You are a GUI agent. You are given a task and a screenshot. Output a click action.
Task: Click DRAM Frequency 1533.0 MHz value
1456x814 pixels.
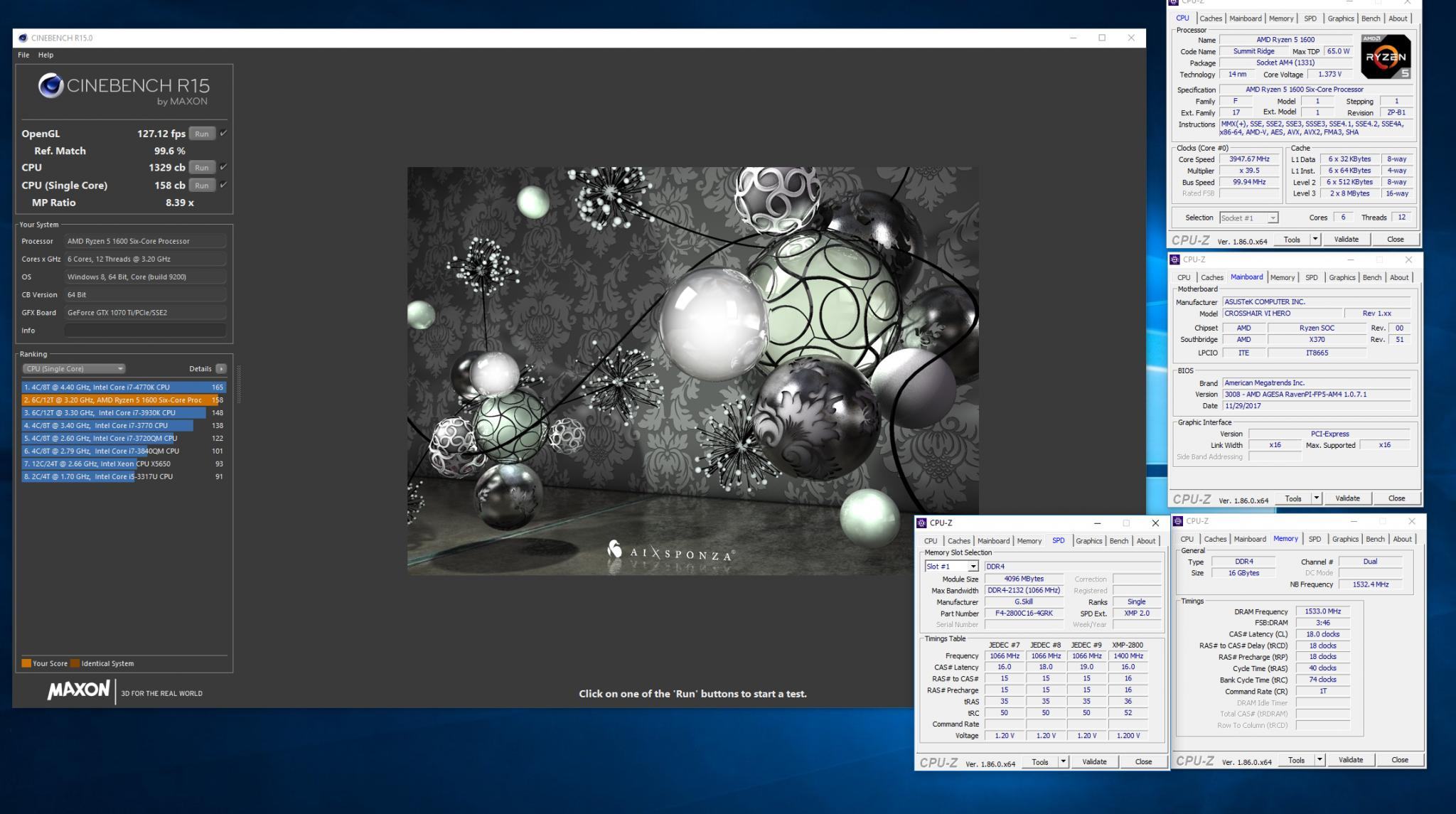tap(1322, 611)
